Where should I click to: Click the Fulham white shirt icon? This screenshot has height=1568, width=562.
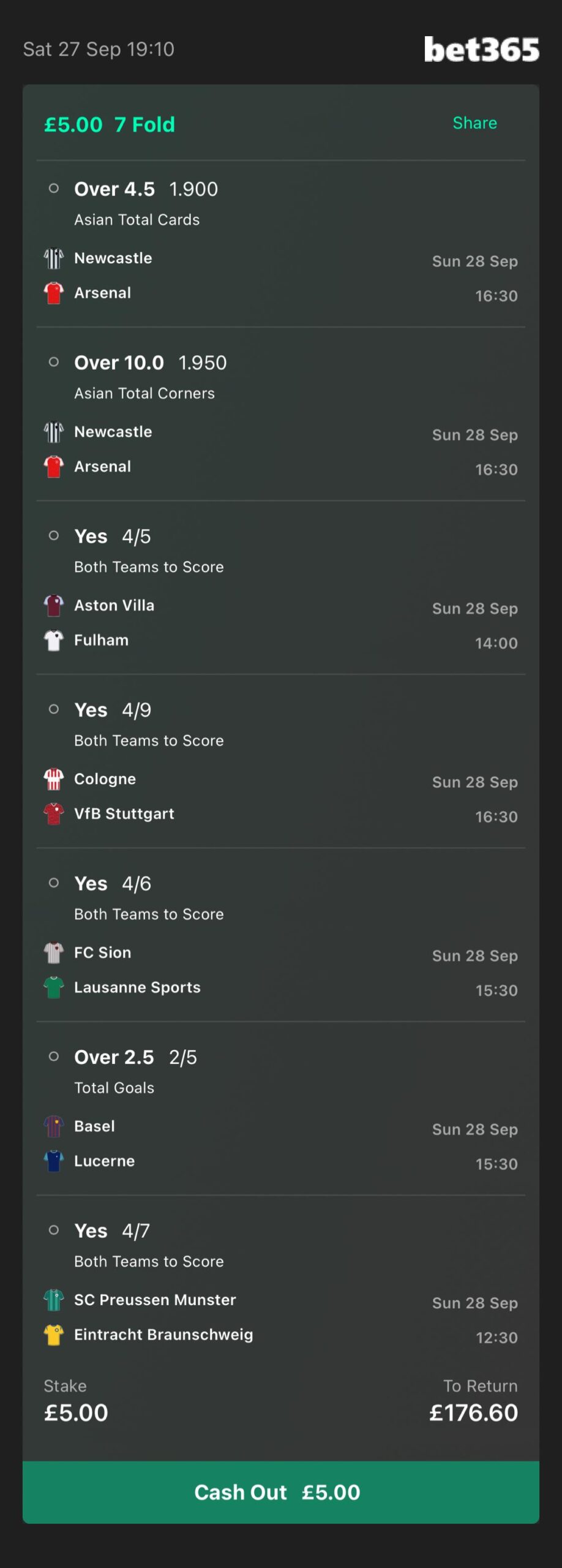[54, 641]
